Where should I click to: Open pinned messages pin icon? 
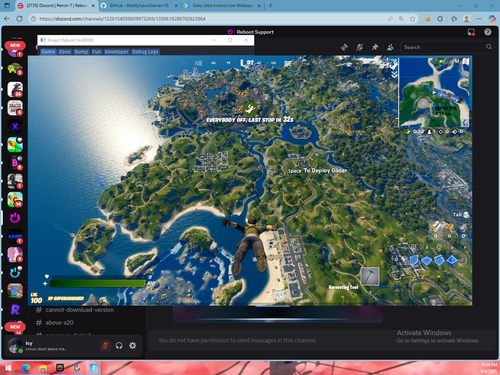(375, 47)
